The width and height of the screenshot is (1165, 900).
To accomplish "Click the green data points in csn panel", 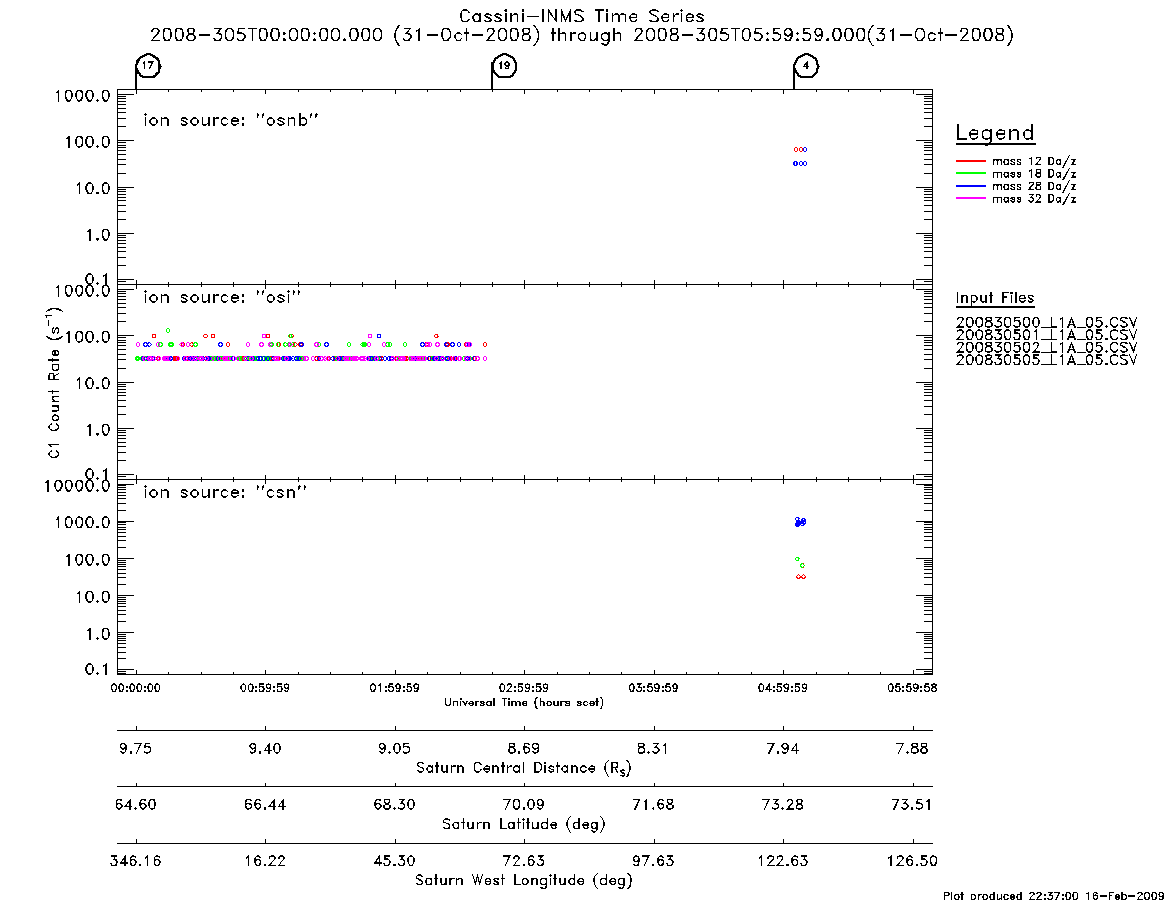I will (799, 562).
